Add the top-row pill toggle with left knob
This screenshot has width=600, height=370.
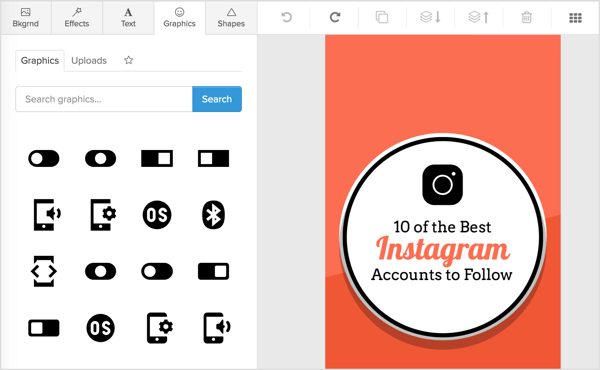point(44,158)
